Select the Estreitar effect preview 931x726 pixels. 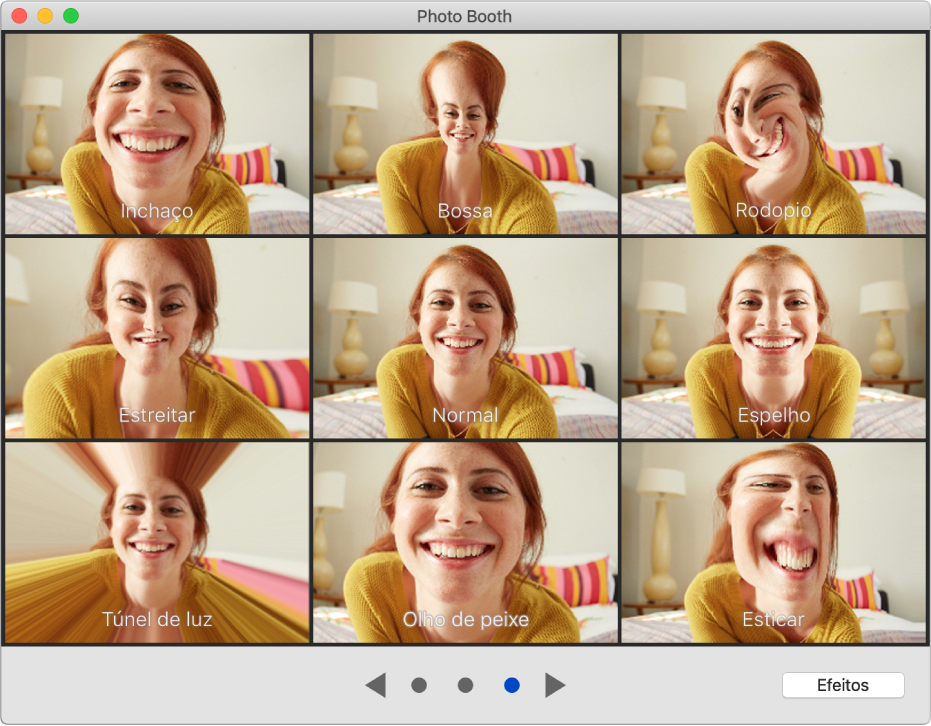click(x=157, y=338)
